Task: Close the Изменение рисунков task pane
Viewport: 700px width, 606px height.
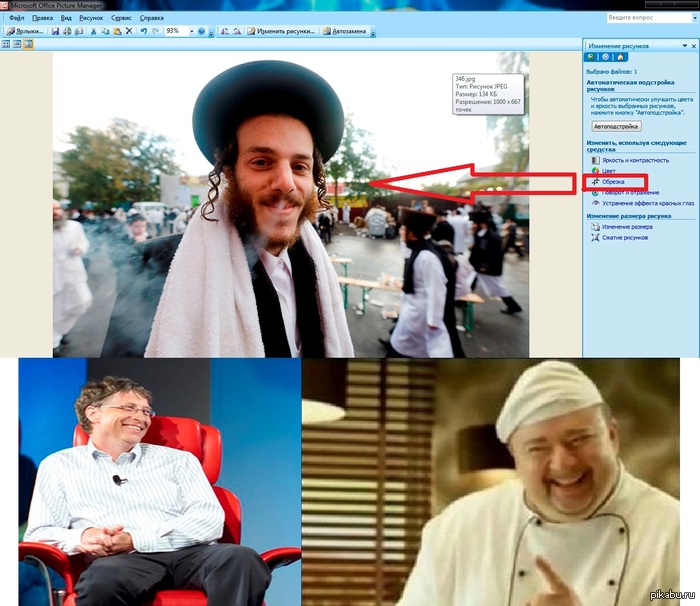Action: click(694, 46)
